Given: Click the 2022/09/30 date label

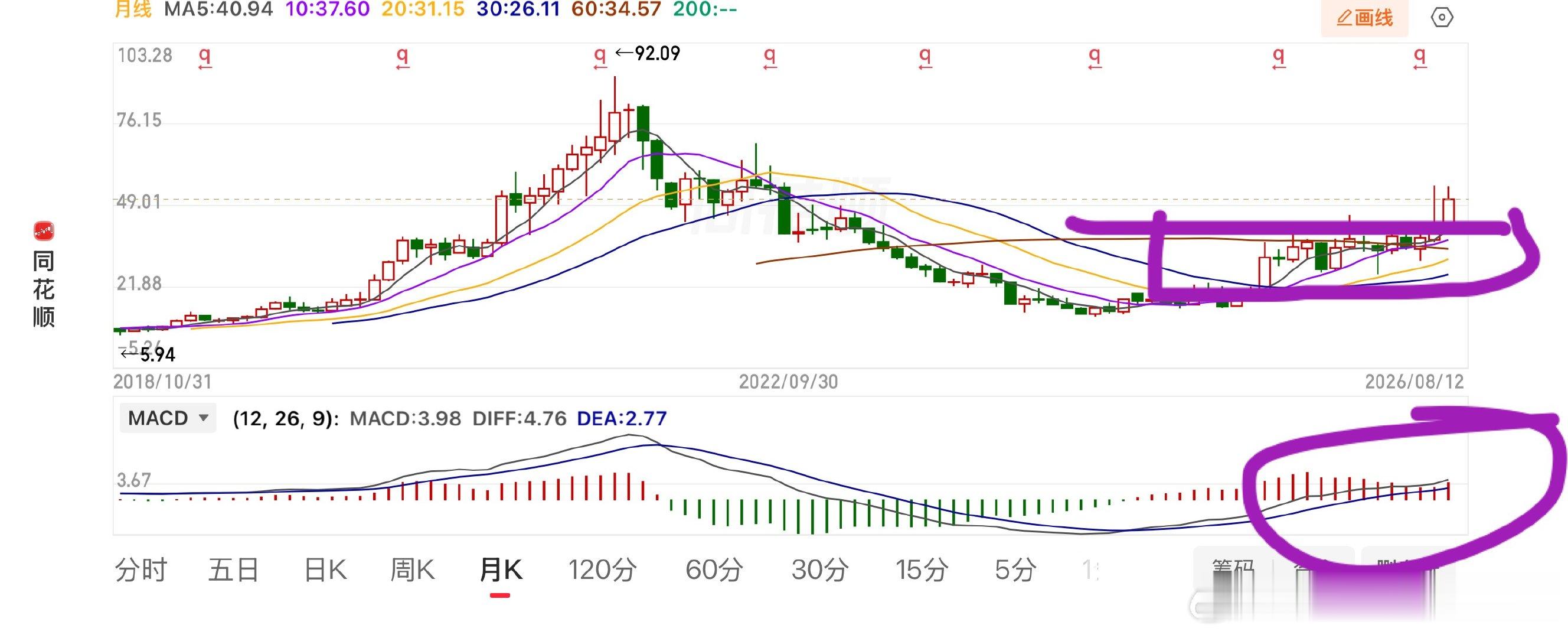Looking at the screenshot, I should 789,382.
